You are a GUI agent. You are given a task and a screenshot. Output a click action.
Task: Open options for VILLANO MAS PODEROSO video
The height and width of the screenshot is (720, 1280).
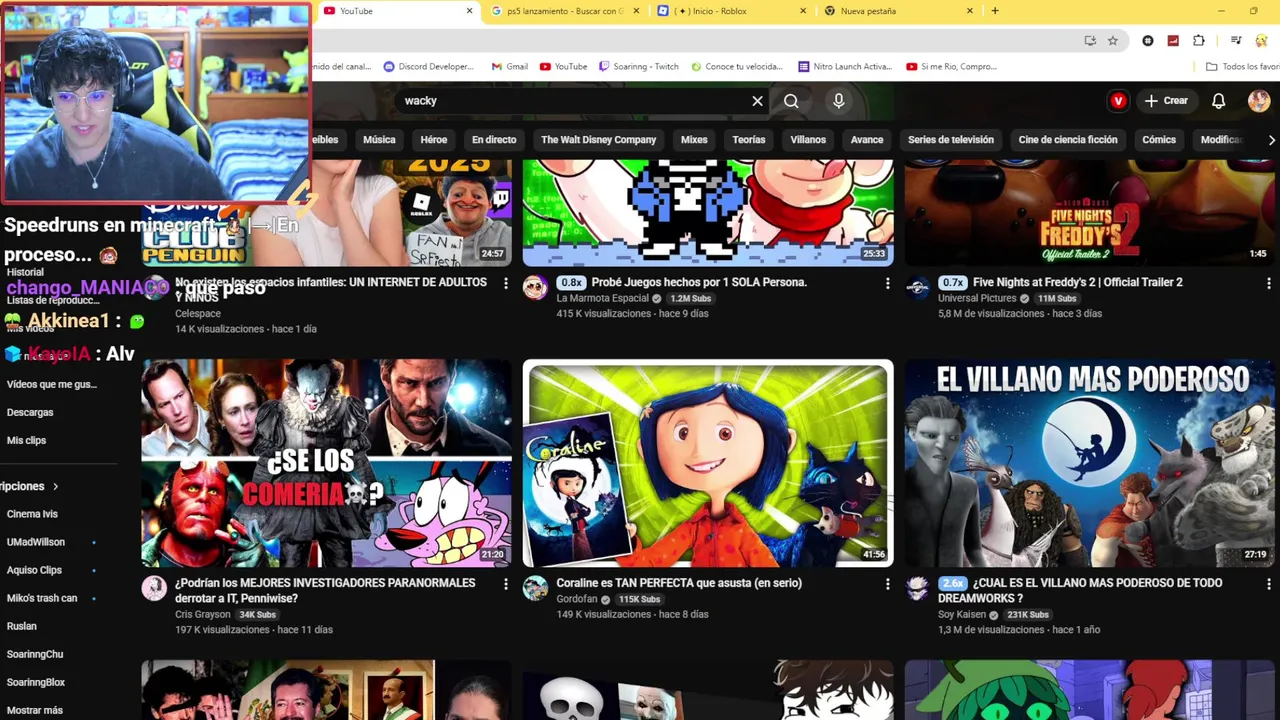pos(1269,584)
